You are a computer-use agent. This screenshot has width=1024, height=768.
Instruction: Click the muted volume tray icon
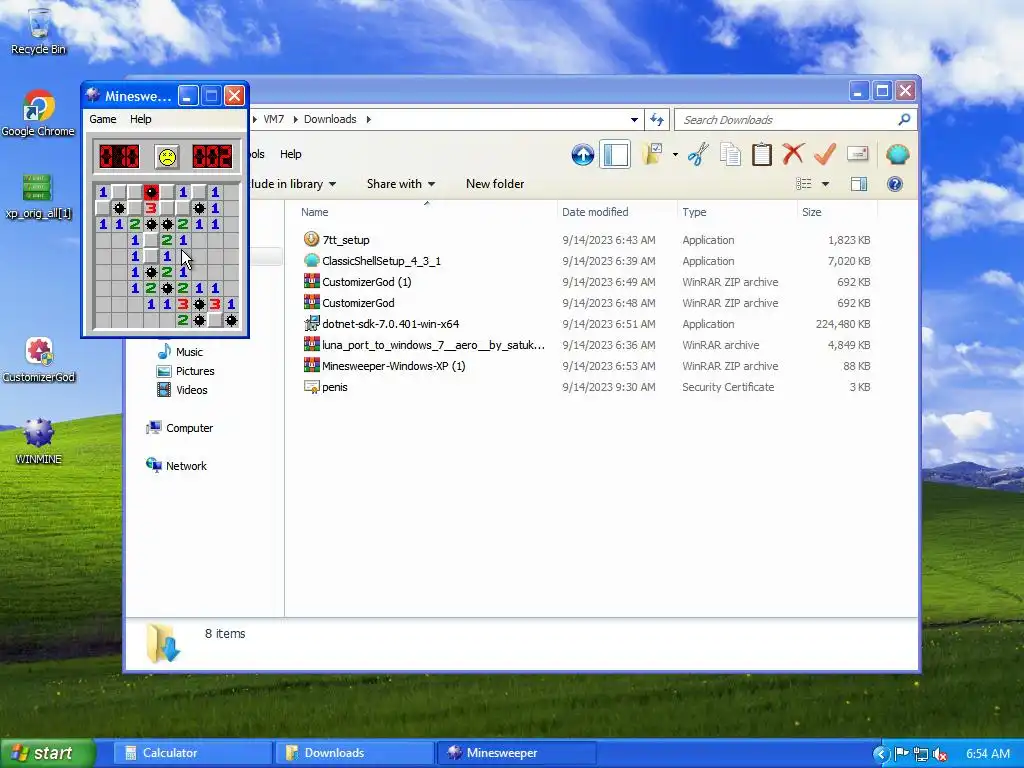click(x=940, y=754)
